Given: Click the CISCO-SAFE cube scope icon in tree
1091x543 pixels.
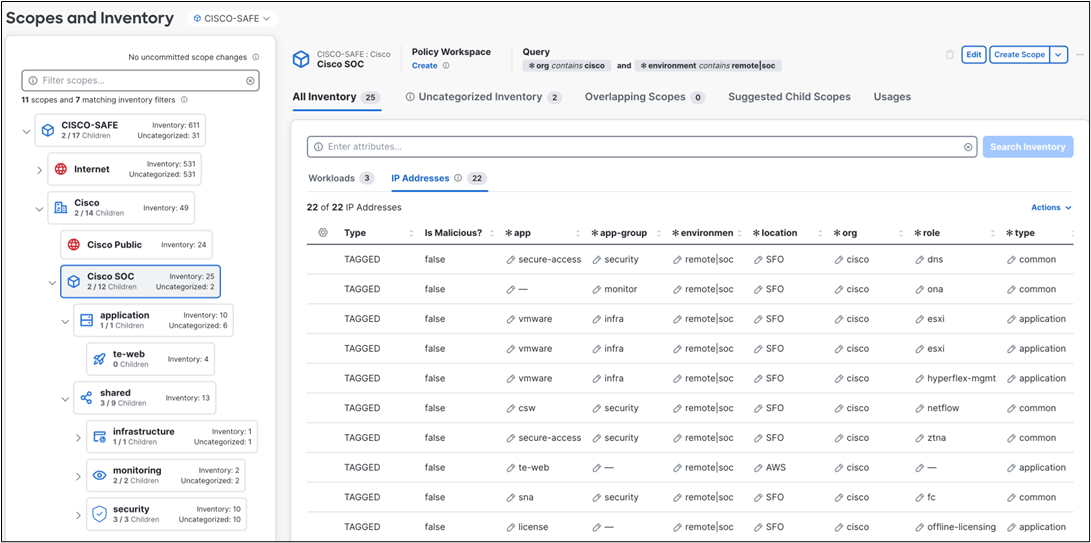Looking at the screenshot, I should point(47,130).
